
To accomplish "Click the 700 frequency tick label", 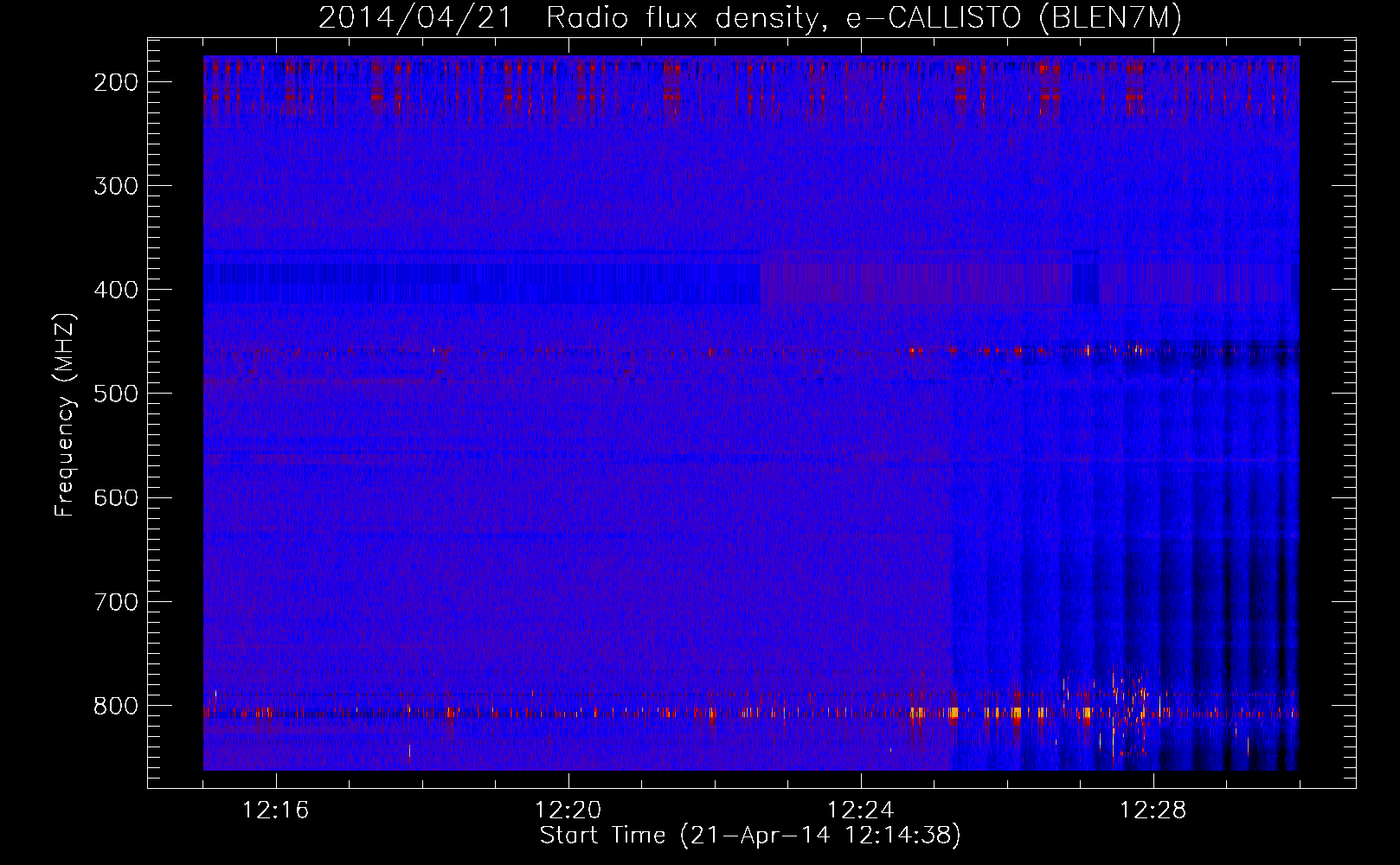I will click(x=115, y=601).
